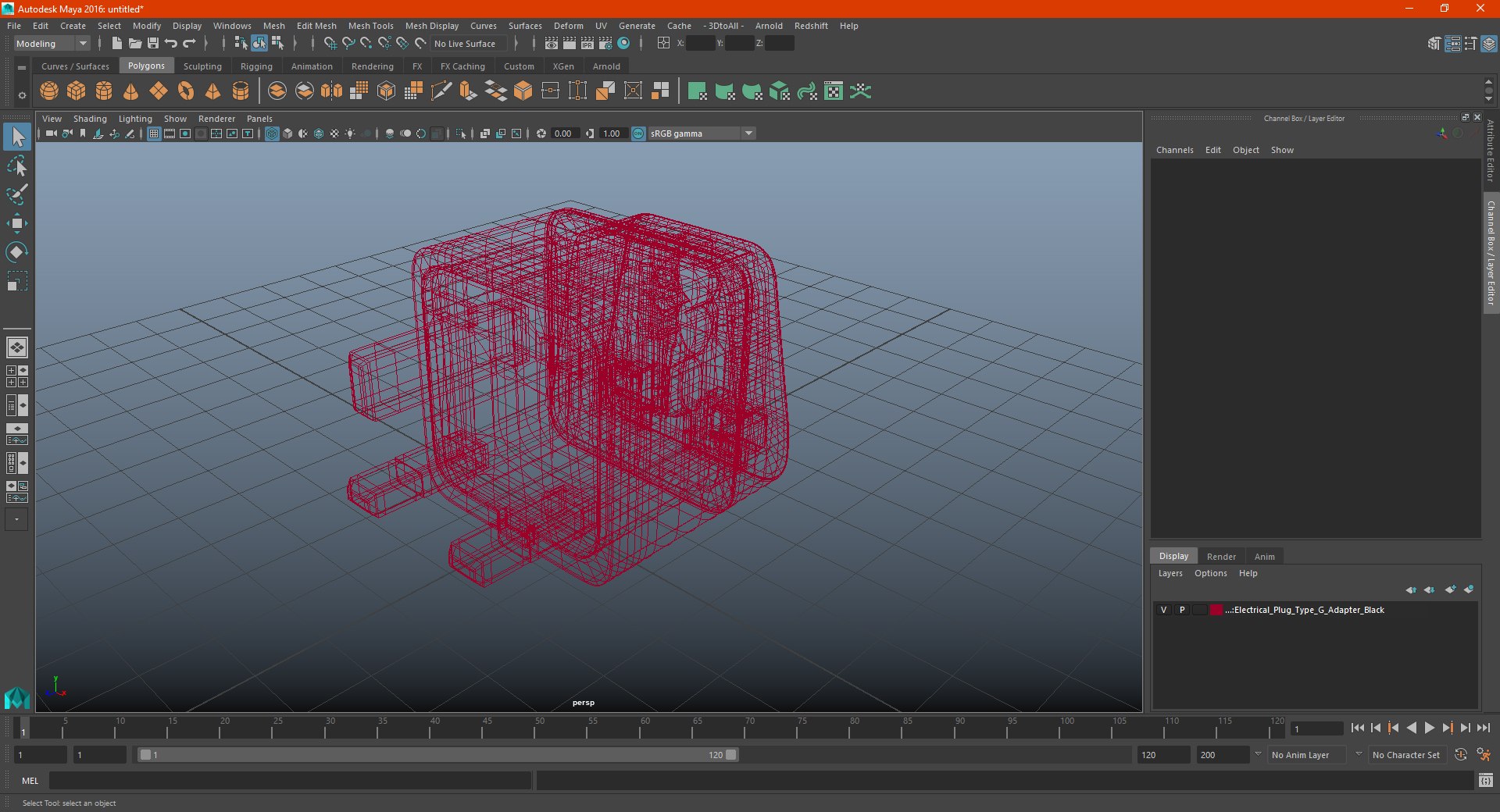This screenshot has height=812, width=1500.
Task: Toggle the viewport grid display icon
Action: point(154,134)
